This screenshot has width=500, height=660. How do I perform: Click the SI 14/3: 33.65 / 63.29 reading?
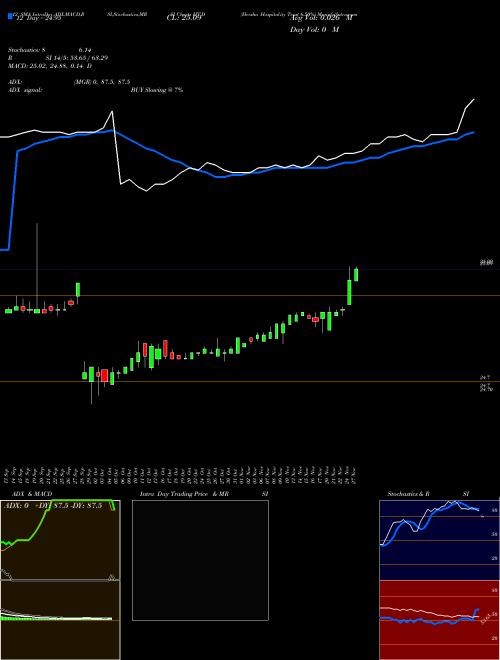point(77,58)
